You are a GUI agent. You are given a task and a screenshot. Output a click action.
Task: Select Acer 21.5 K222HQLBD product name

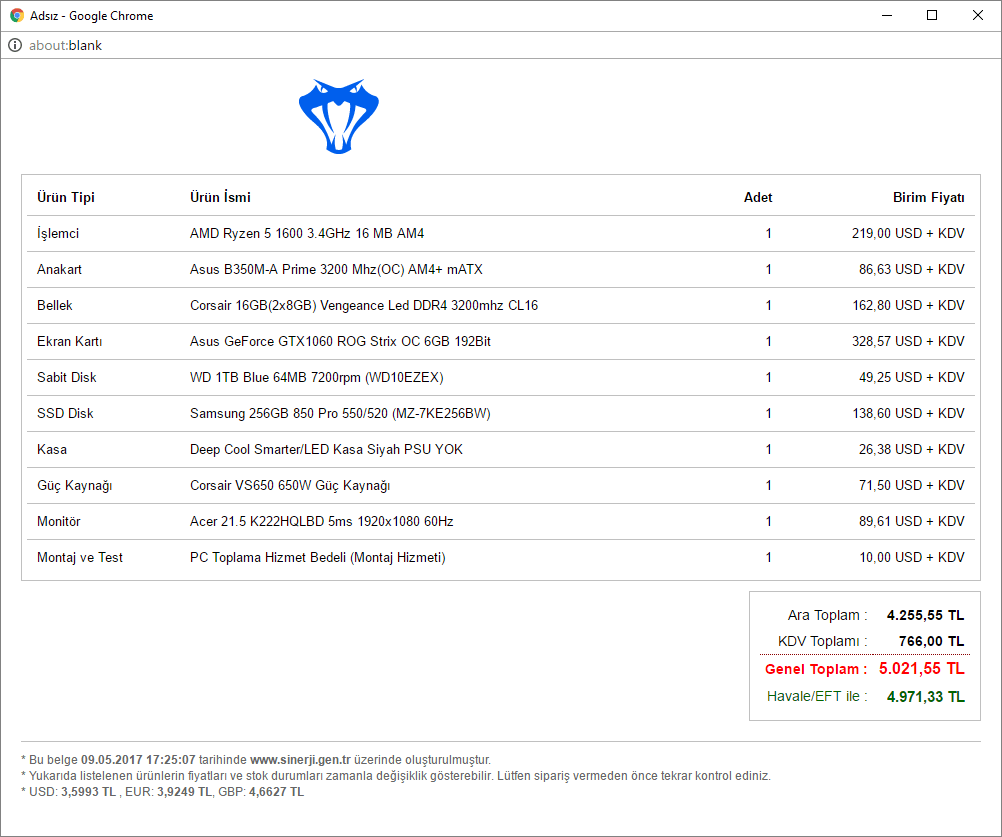(x=322, y=521)
